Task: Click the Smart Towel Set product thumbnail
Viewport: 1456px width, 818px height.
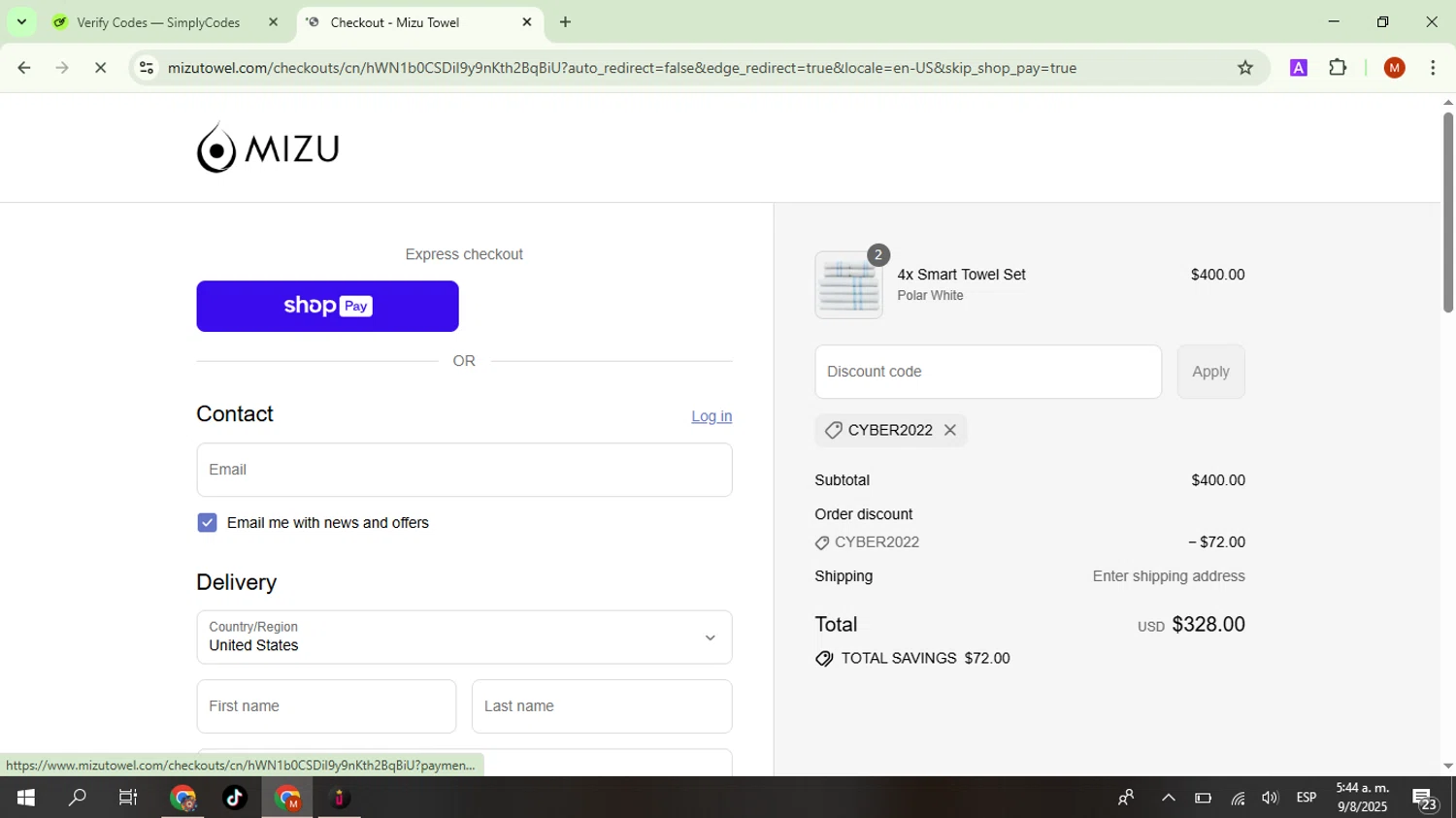Action: (848, 285)
